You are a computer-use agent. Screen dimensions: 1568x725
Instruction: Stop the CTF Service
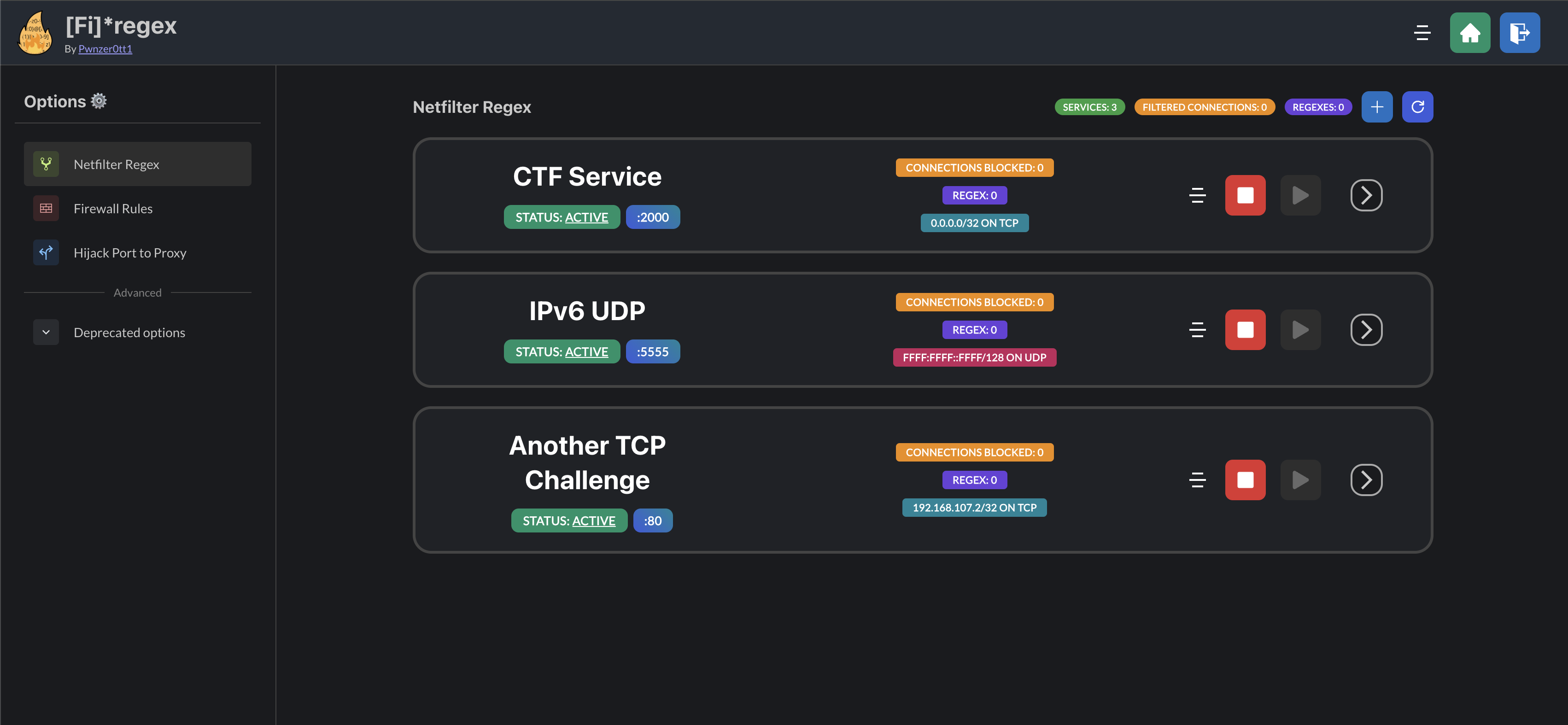tap(1246, 195)
